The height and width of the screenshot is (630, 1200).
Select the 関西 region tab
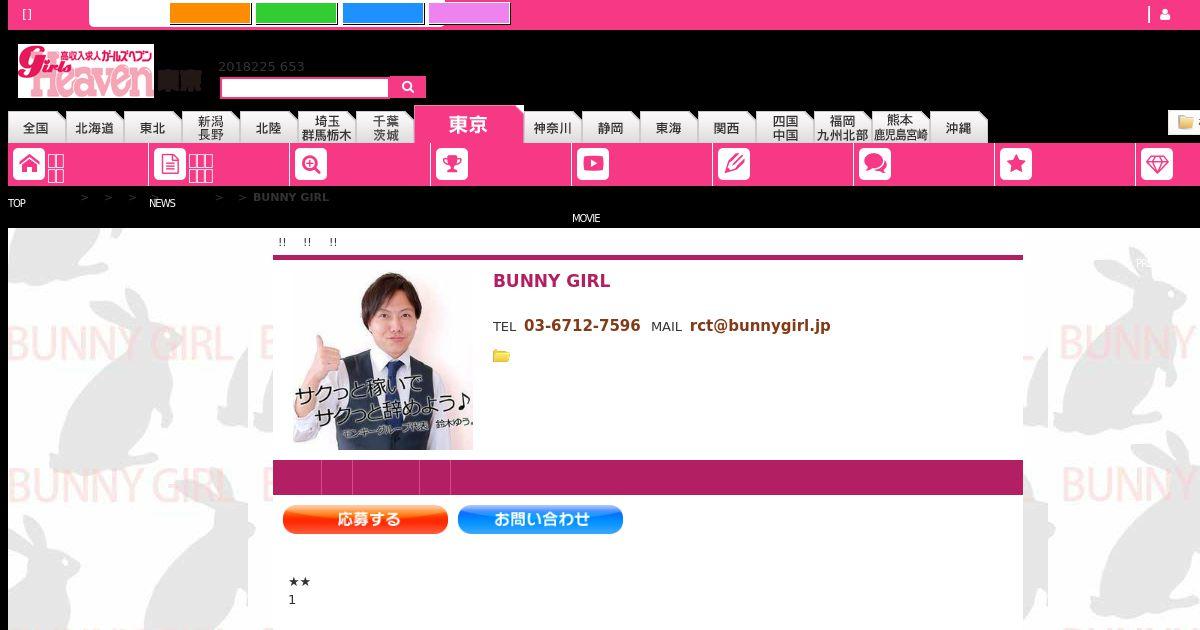point(727,128)
